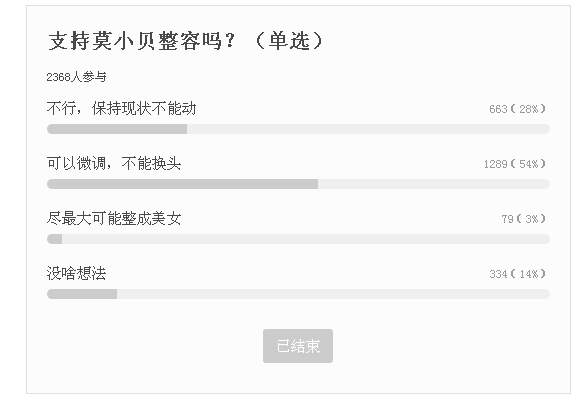
Task: Click the 1289 (54%) vote count
Action: tap(514, 164)
